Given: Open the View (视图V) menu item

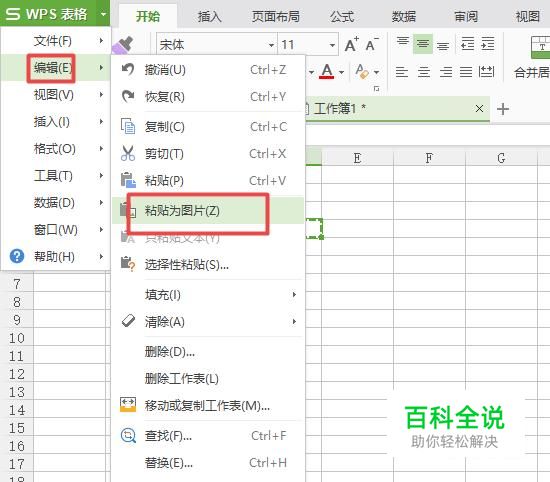Looking at the screenshot, I should coord(55,95).
